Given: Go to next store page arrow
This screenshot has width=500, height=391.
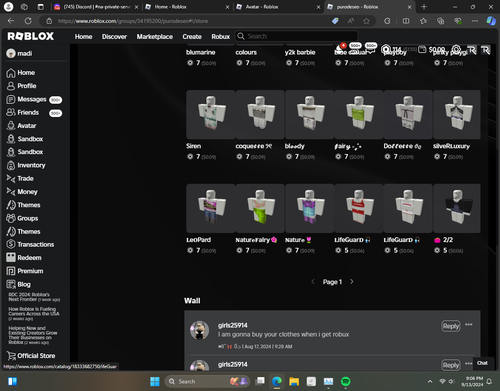Looking at the screenshot, I should [352, 282].
